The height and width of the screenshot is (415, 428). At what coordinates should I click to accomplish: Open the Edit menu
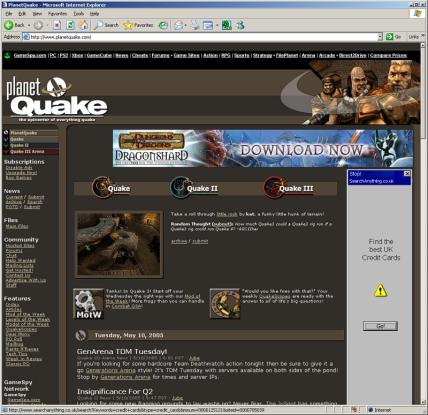click(22, 14)
